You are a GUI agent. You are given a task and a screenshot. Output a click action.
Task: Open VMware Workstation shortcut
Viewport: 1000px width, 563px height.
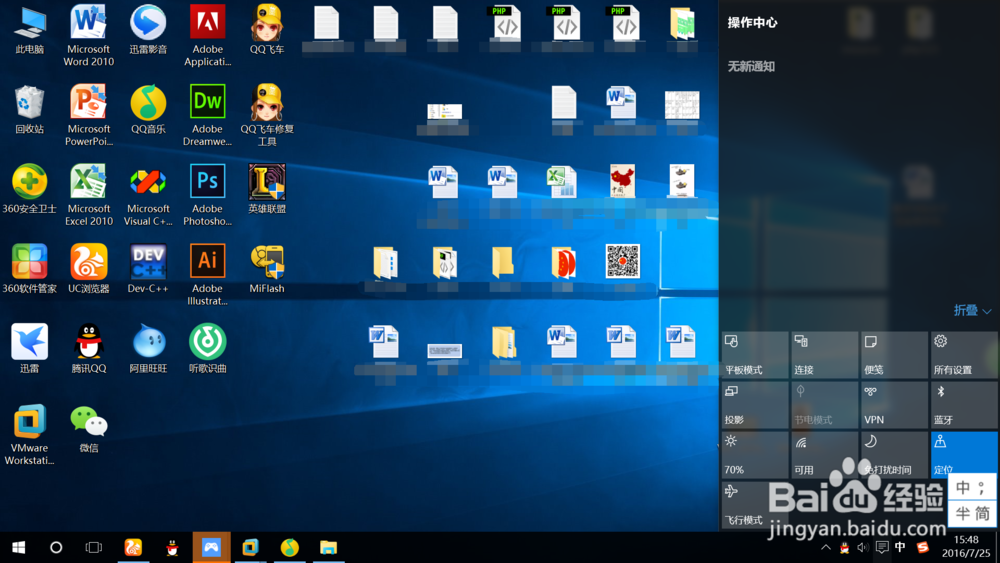click(x=29, y=435)
